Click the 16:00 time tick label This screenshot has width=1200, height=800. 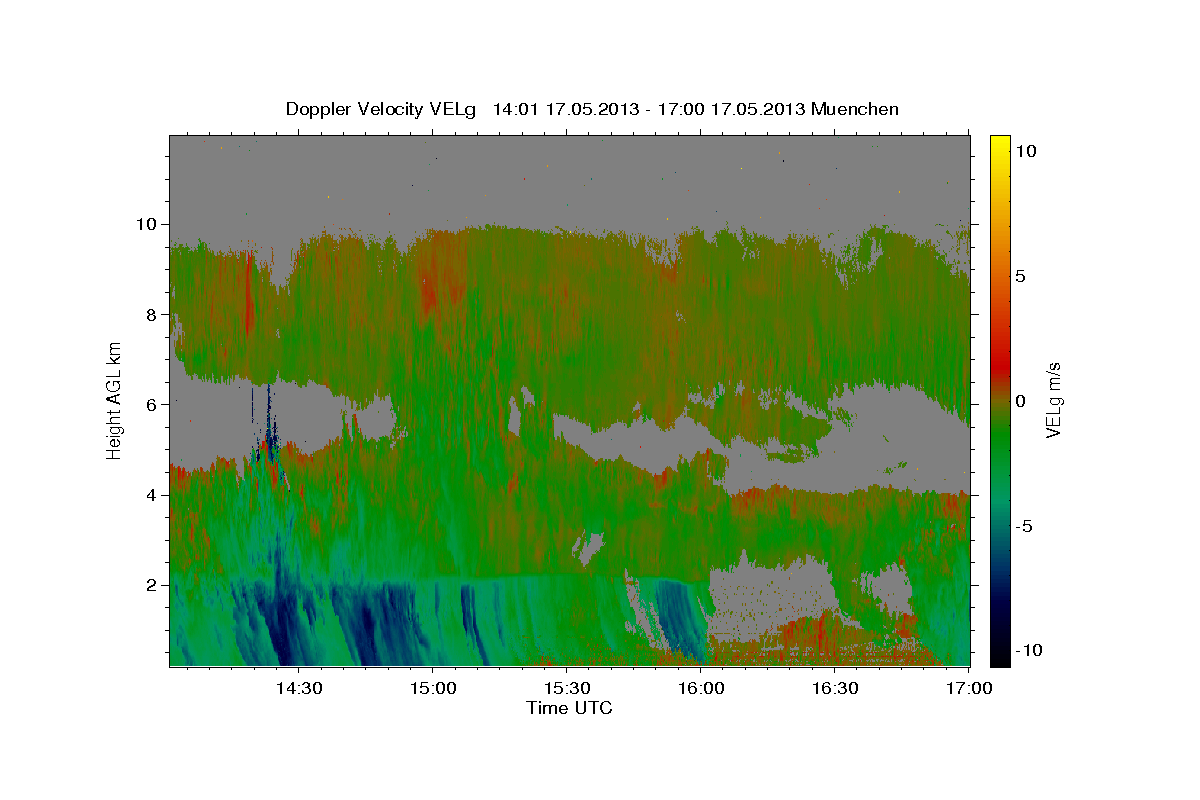point(701,688)
